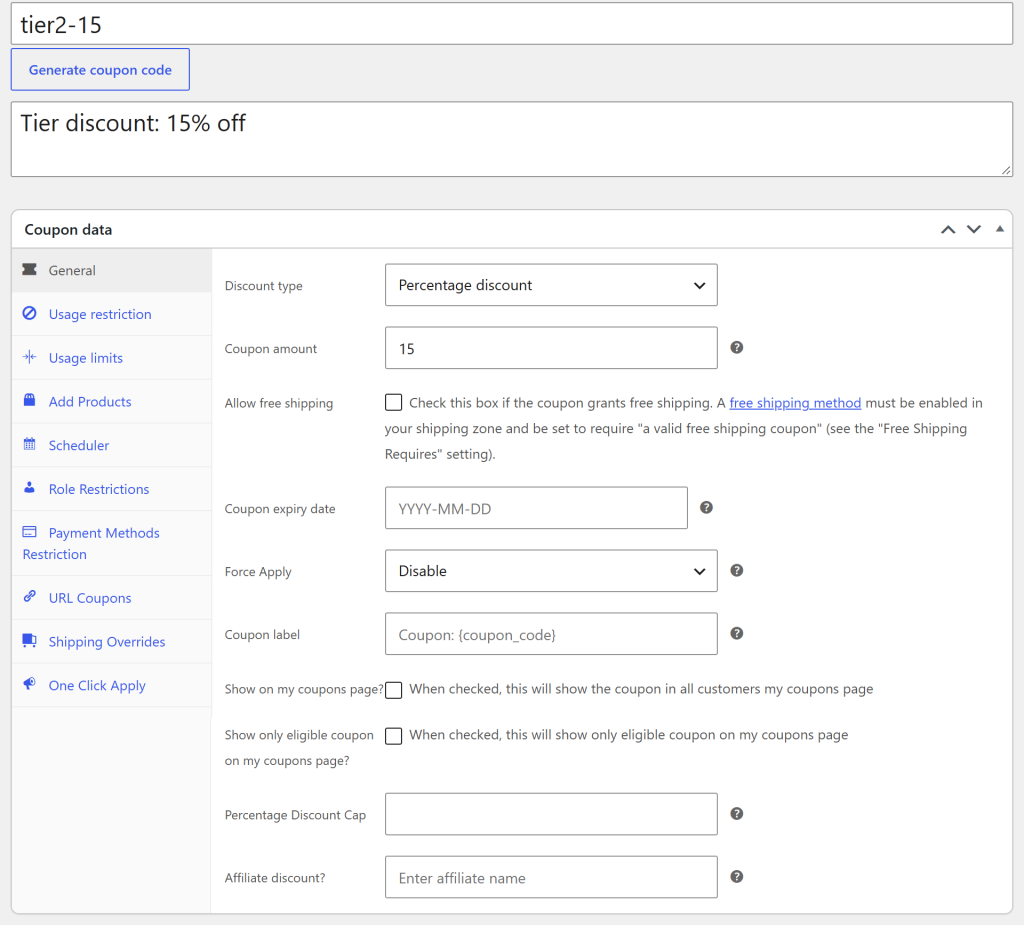
Task: Show help tooltip for Coupon label
Action: (x=737, y=633)
